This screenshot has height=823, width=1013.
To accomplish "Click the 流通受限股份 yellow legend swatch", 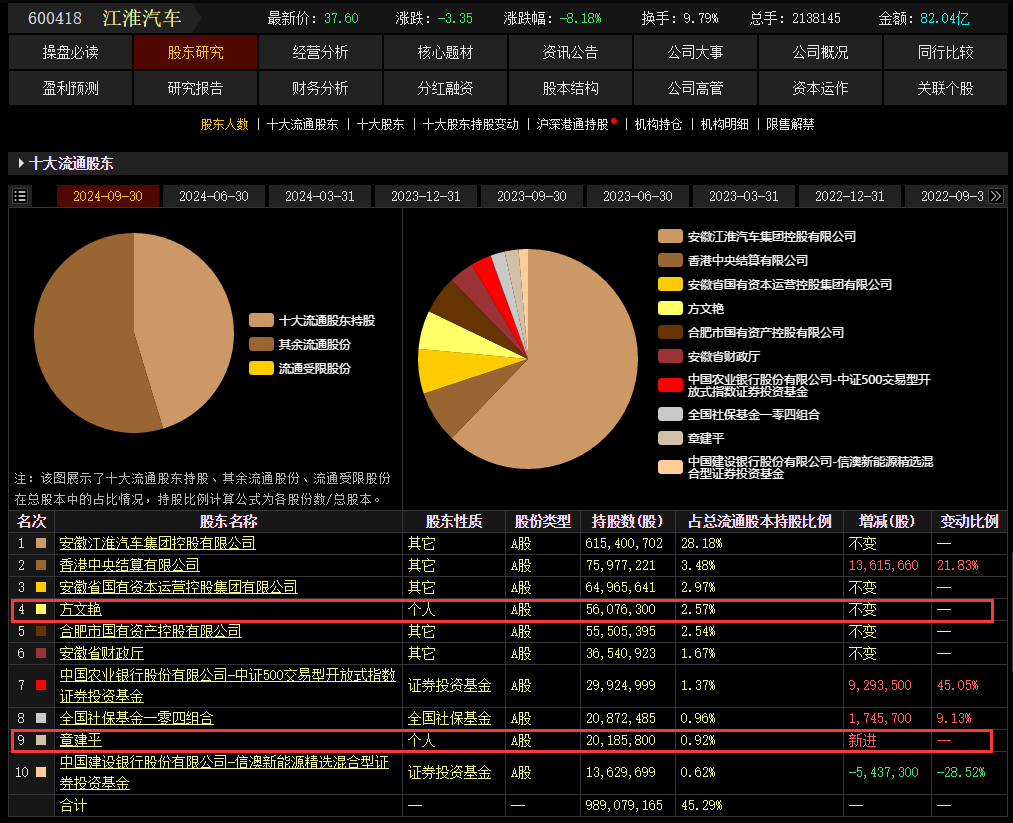I will point(261,368).
